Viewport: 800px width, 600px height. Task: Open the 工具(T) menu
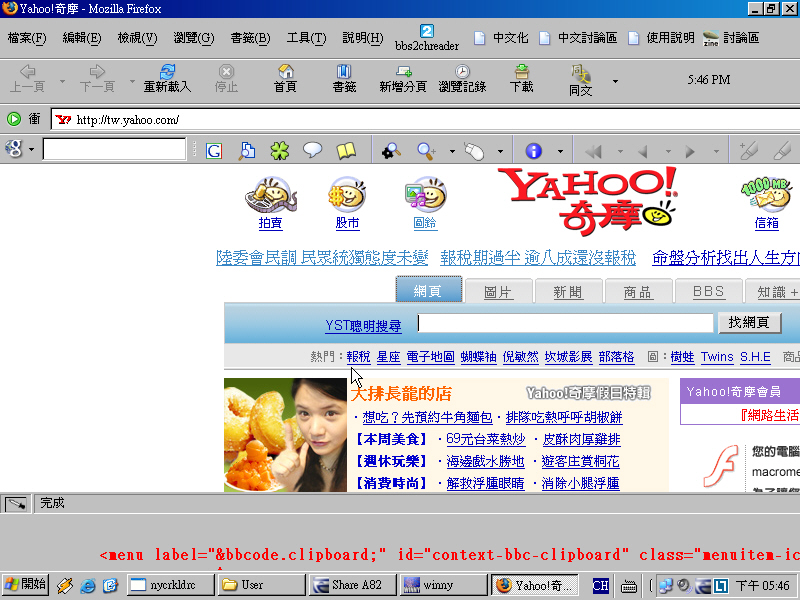point(306,38)
